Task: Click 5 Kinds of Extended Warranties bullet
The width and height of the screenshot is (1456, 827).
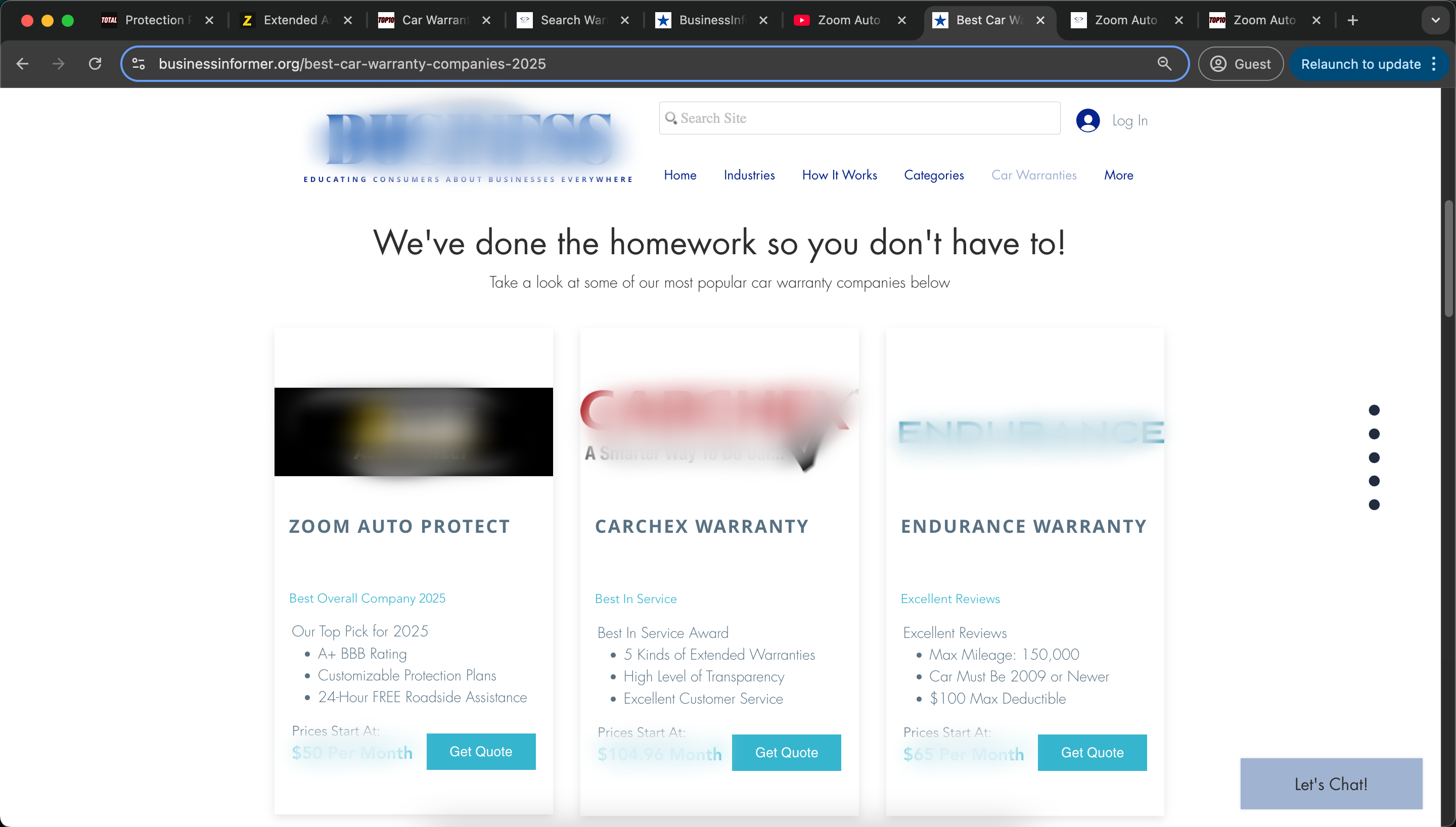Action: pyautogui.click(x=719, y=654)
